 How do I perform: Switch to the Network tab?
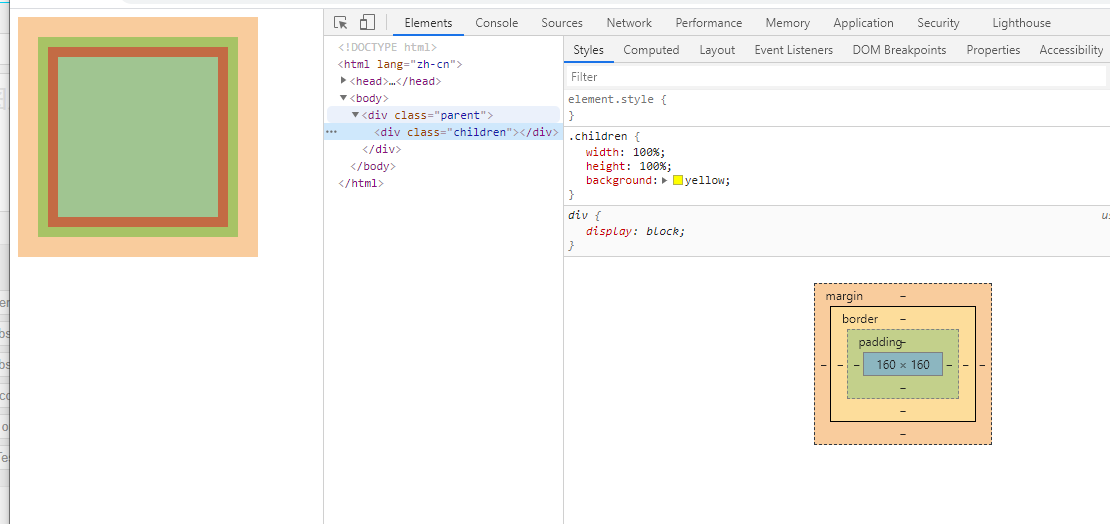629,23
